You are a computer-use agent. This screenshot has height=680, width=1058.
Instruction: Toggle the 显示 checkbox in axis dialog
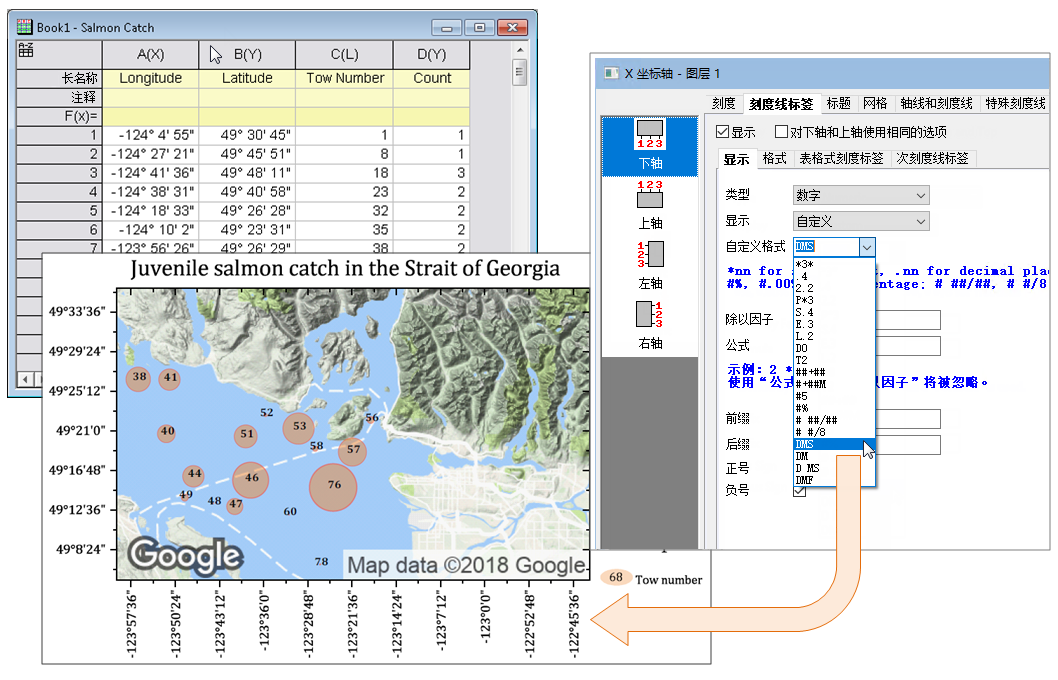pos(723,132)
